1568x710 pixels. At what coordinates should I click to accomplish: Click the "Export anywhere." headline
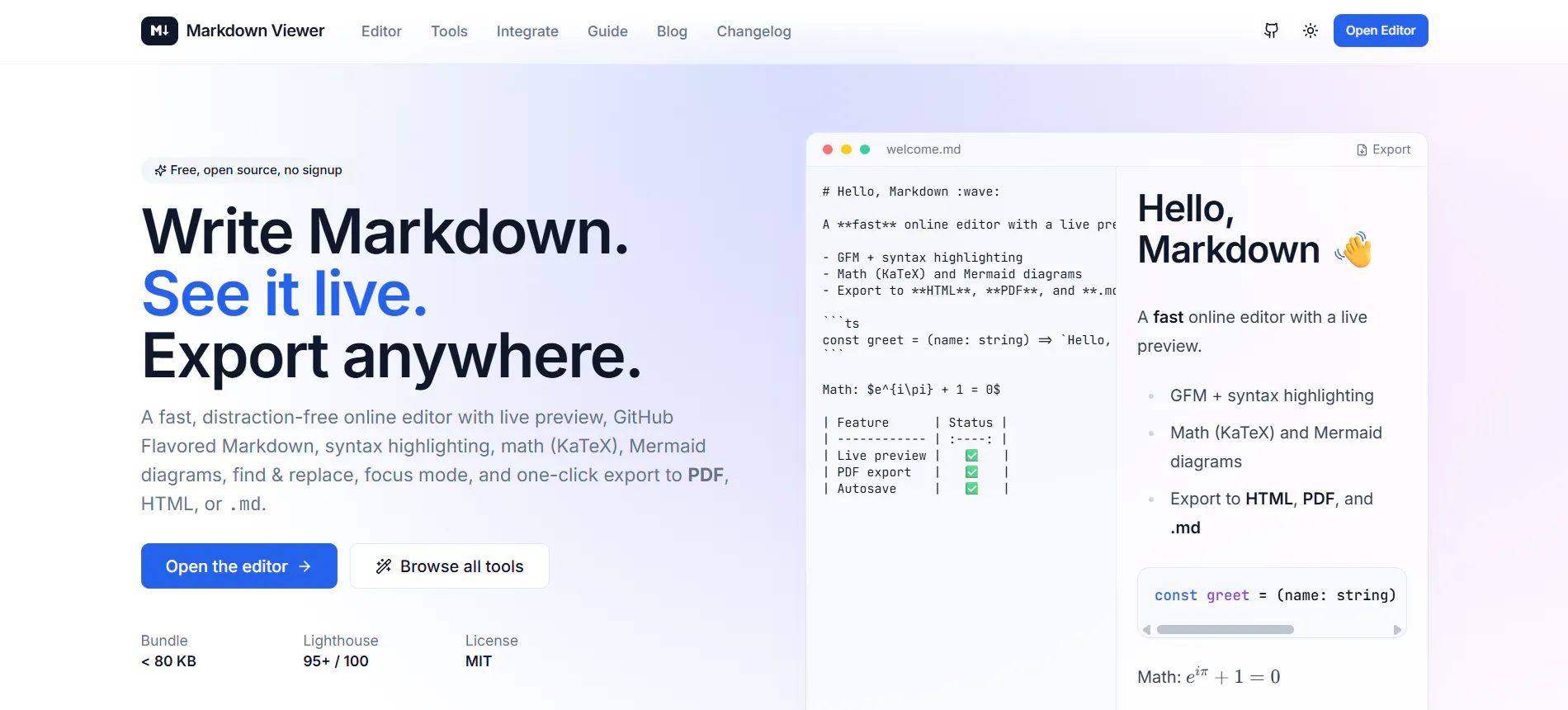coord(392,356)
